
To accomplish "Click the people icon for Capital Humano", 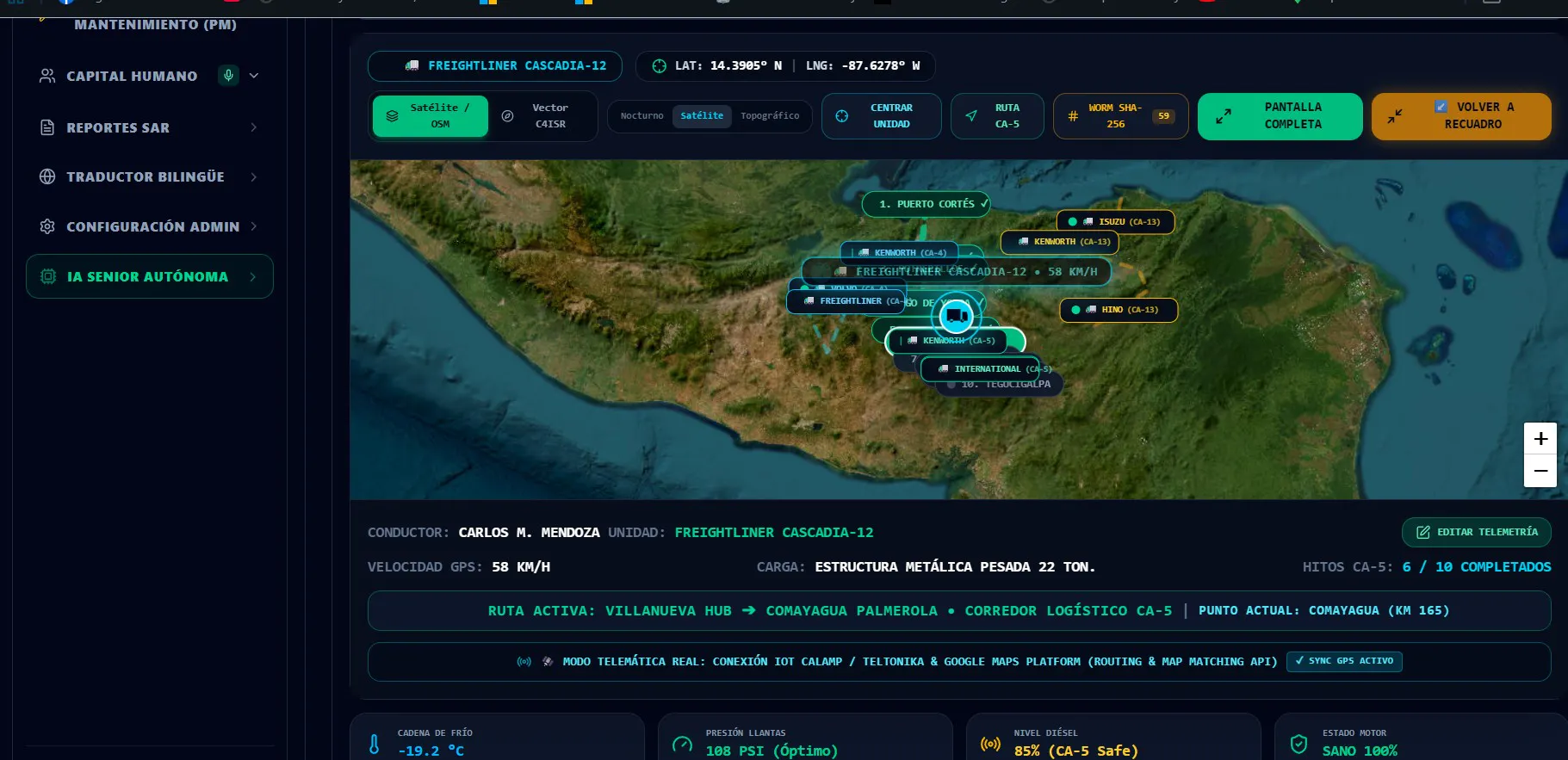I will tap(47, 76).
